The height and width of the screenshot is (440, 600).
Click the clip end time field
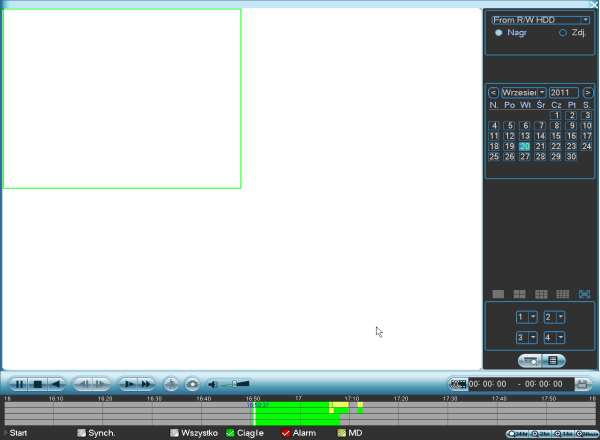[543, 384]
